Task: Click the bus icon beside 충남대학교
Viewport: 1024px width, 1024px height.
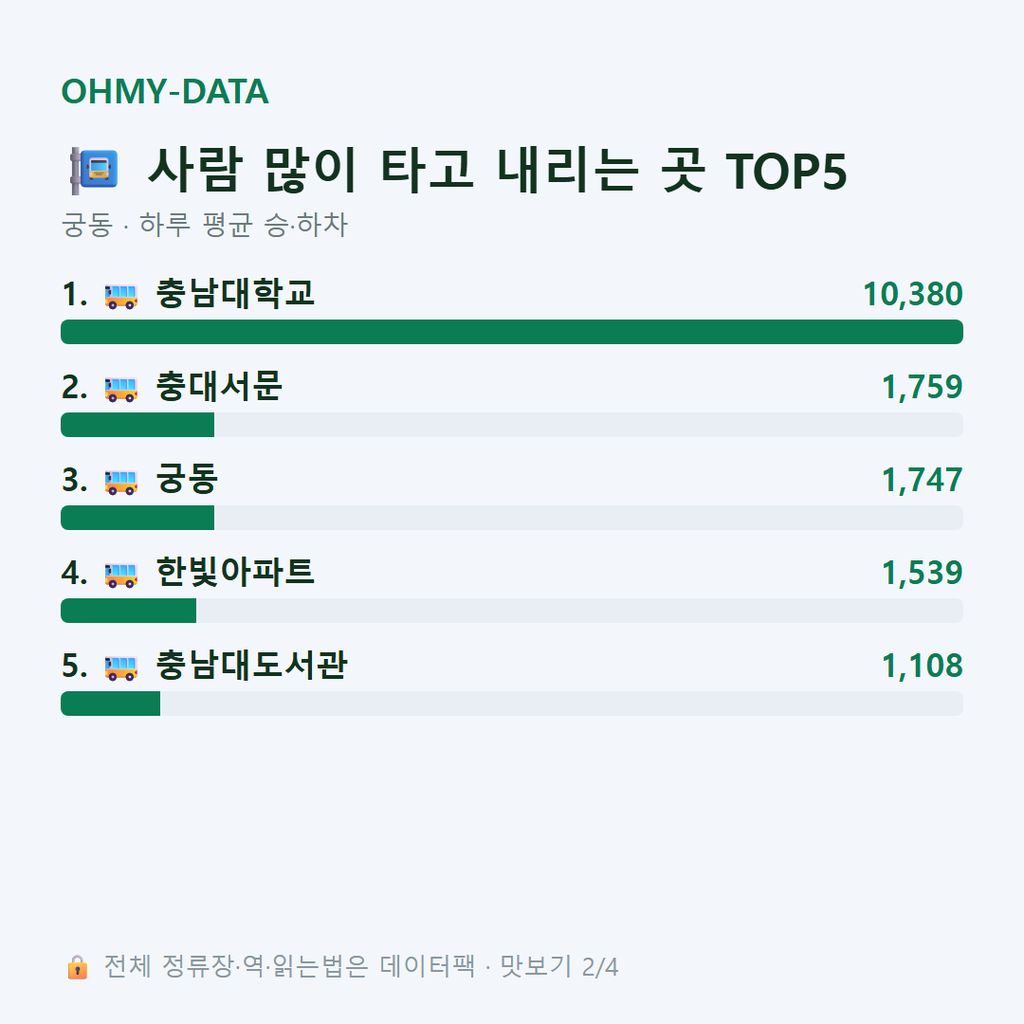Action: (x=121, y=296)
